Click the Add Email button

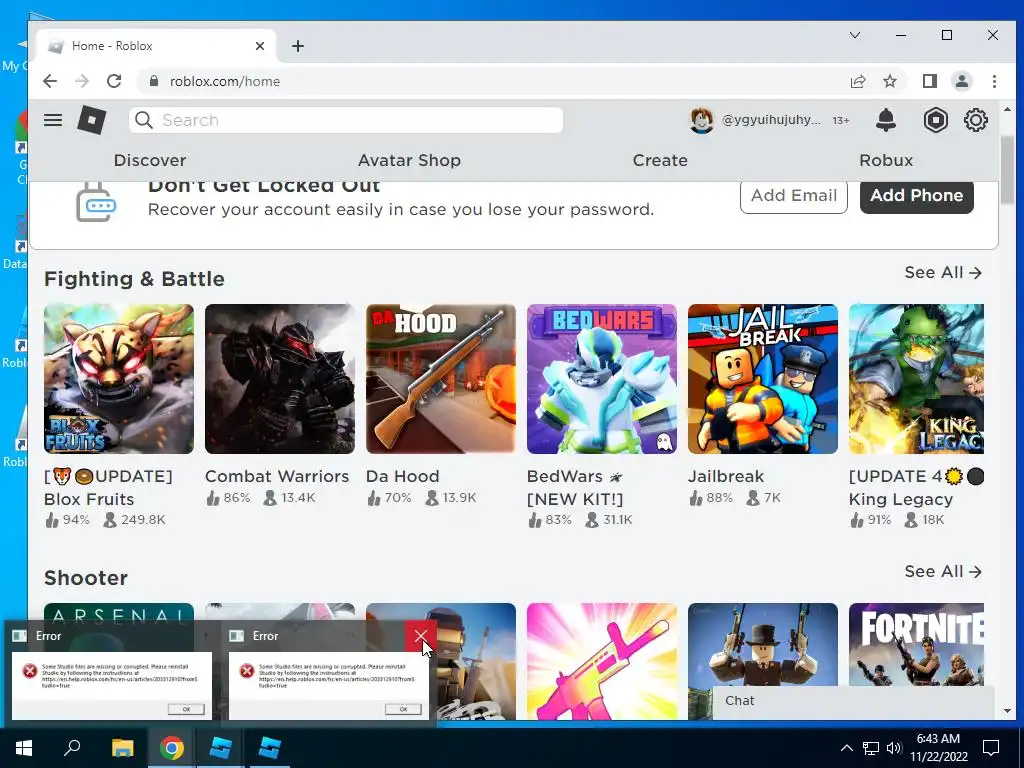(x=793, y=195)
